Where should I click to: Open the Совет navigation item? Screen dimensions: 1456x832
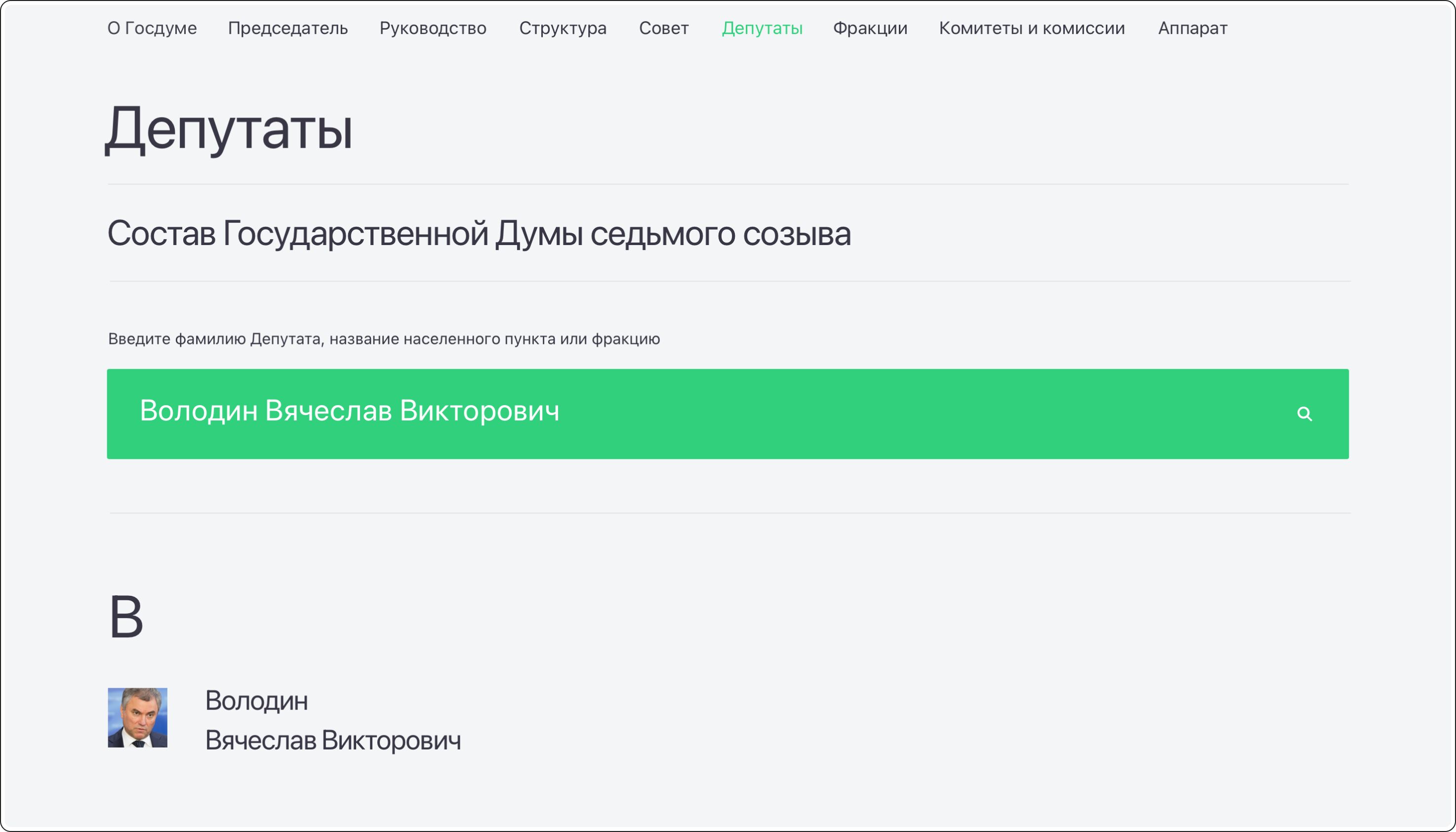point(664,28)
